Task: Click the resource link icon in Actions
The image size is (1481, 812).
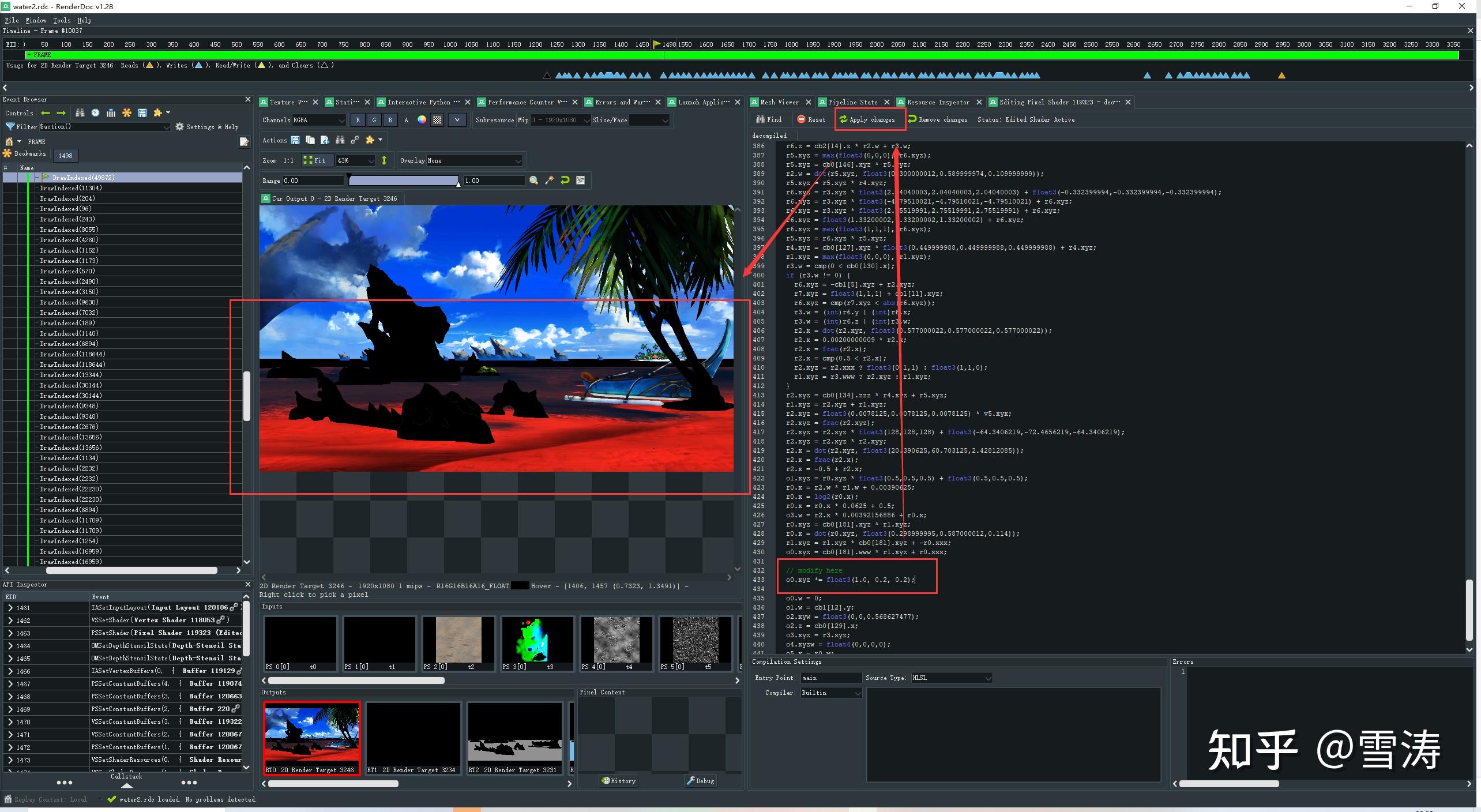Action: (355, 140)
